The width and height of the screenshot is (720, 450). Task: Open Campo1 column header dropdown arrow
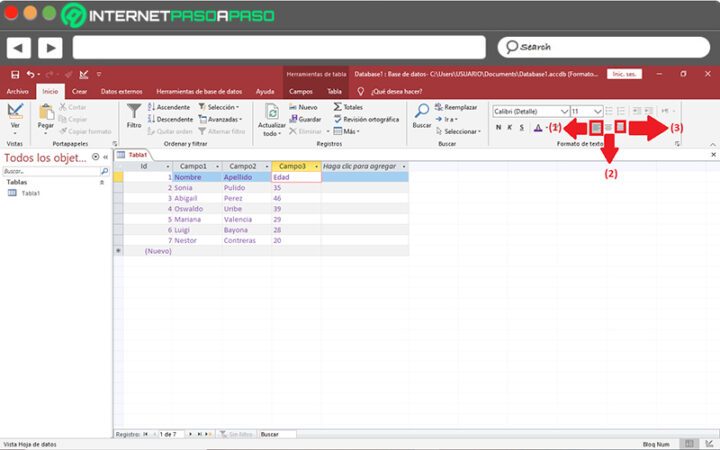[x=217, y=166]
